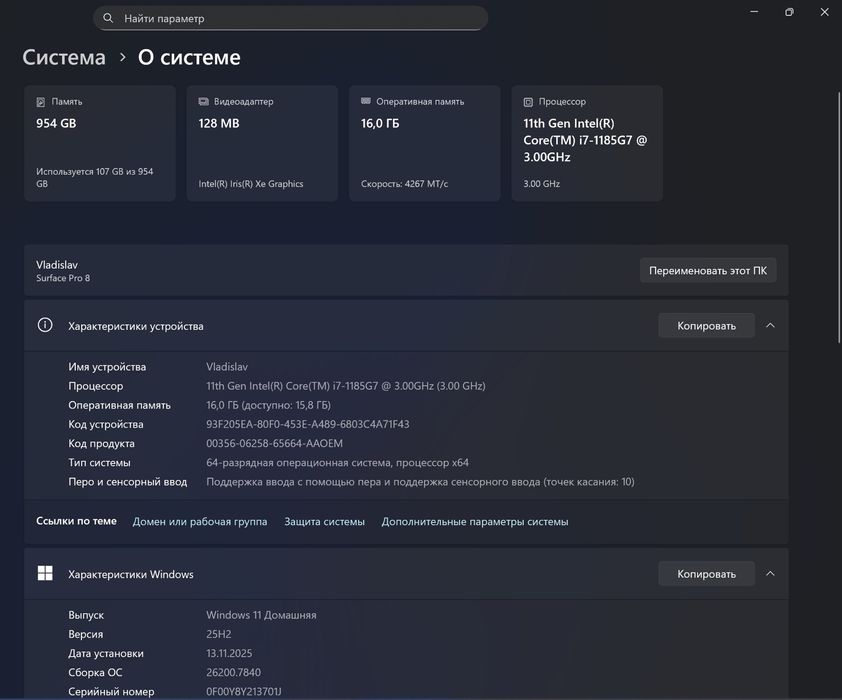Image resolution: width=842 pixels, height=700 pixels.
Task: Open the Память 954 GB storage card
Action: click(x=100, y=143)
